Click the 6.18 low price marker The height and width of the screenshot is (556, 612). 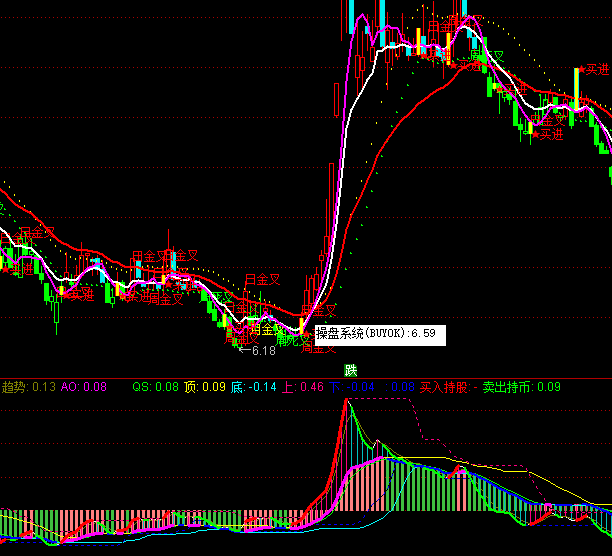pos(262,351)
